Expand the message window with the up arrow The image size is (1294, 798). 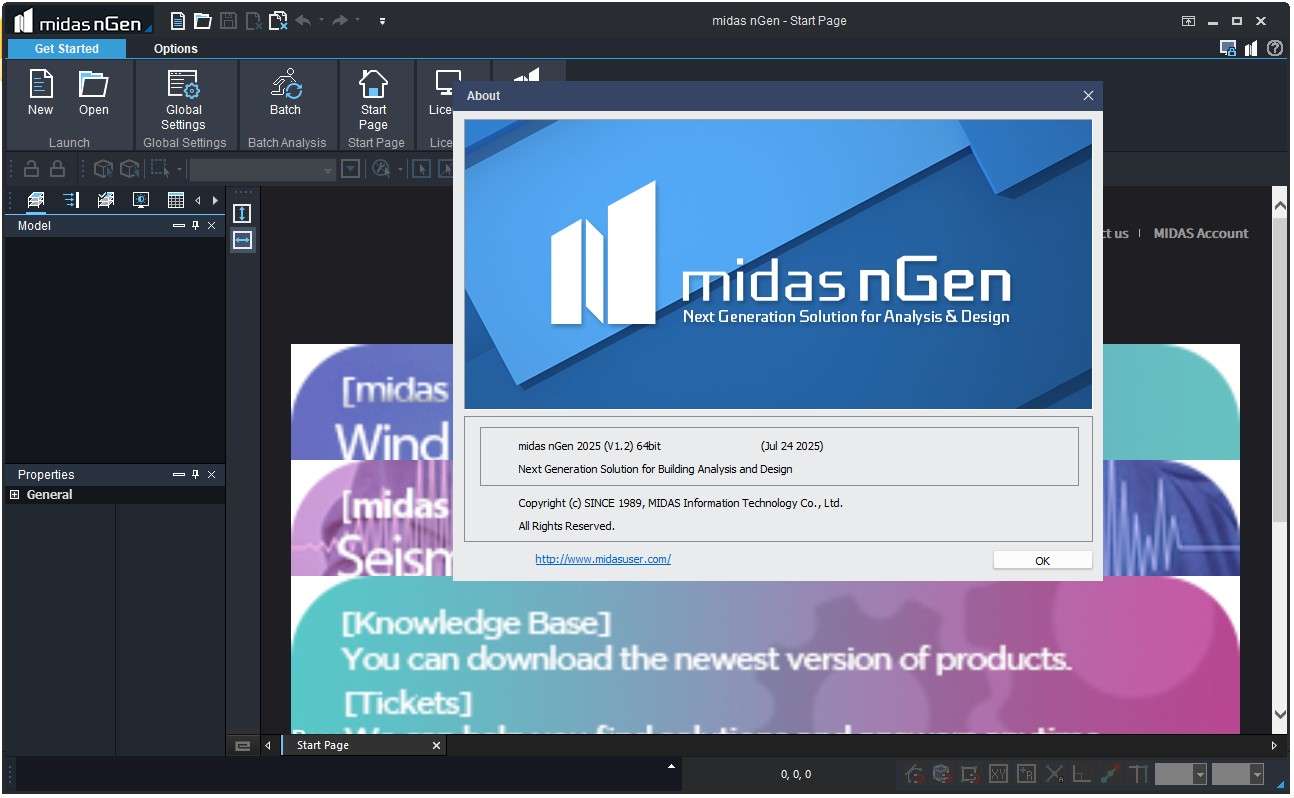672,766
